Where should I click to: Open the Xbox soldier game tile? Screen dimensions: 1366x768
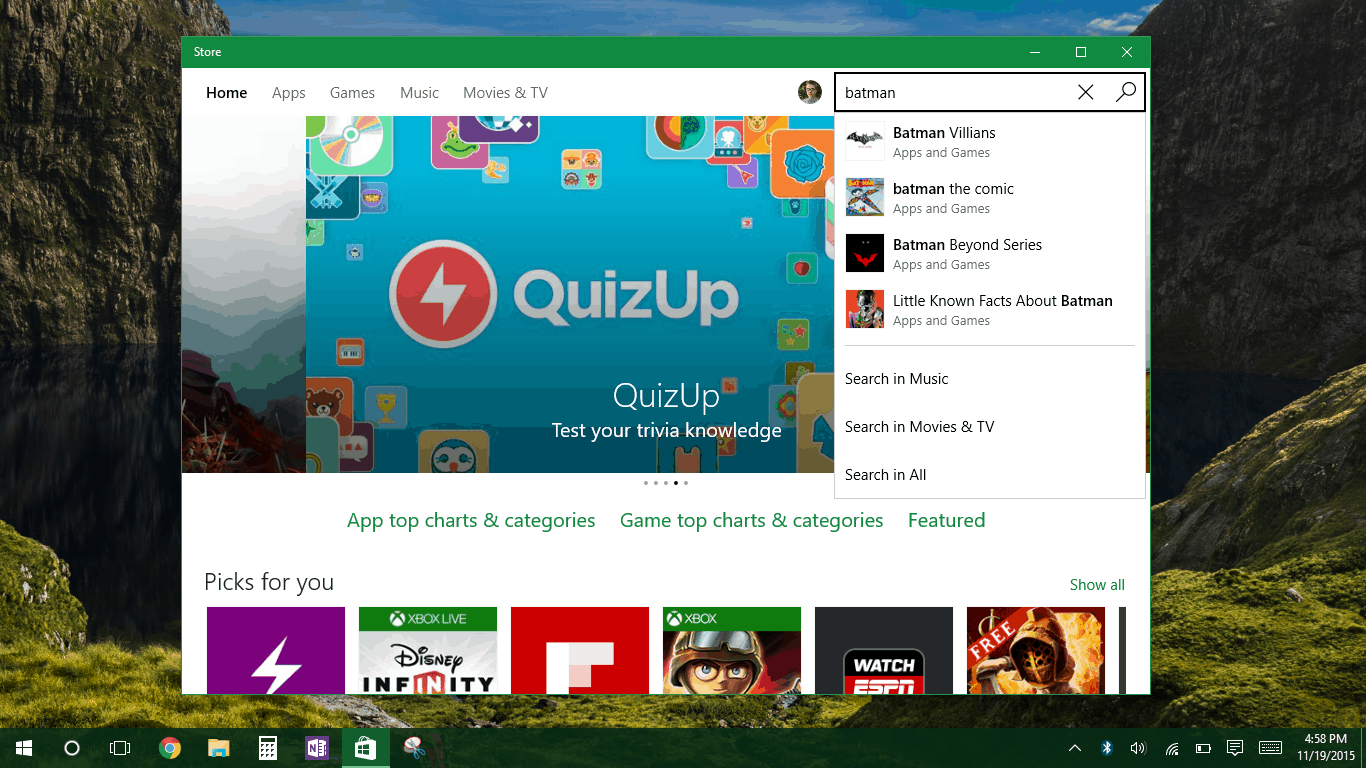click(x=732, y=650)
